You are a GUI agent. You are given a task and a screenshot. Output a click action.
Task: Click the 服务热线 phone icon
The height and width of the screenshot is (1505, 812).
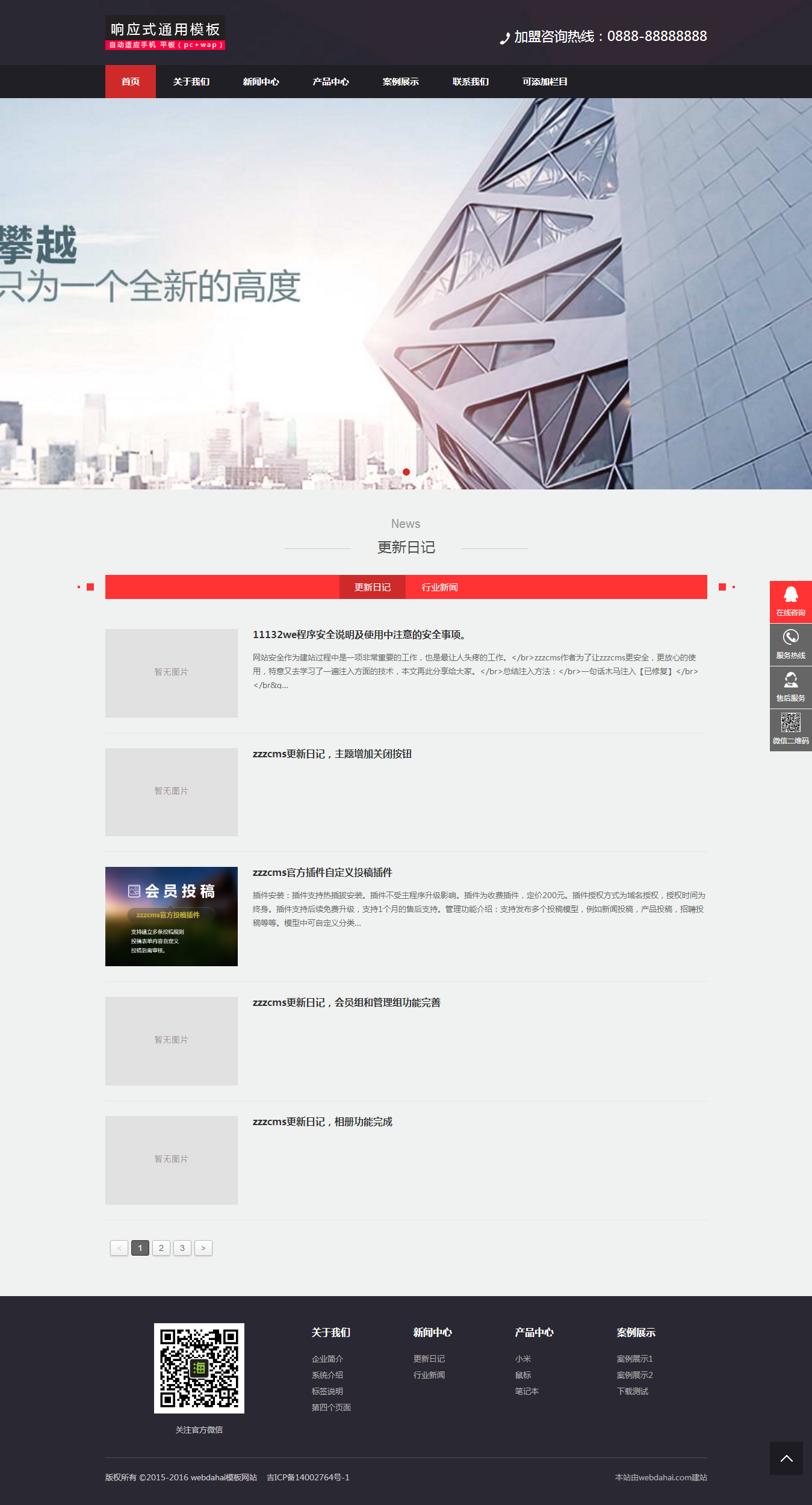(x=790, y=644)
